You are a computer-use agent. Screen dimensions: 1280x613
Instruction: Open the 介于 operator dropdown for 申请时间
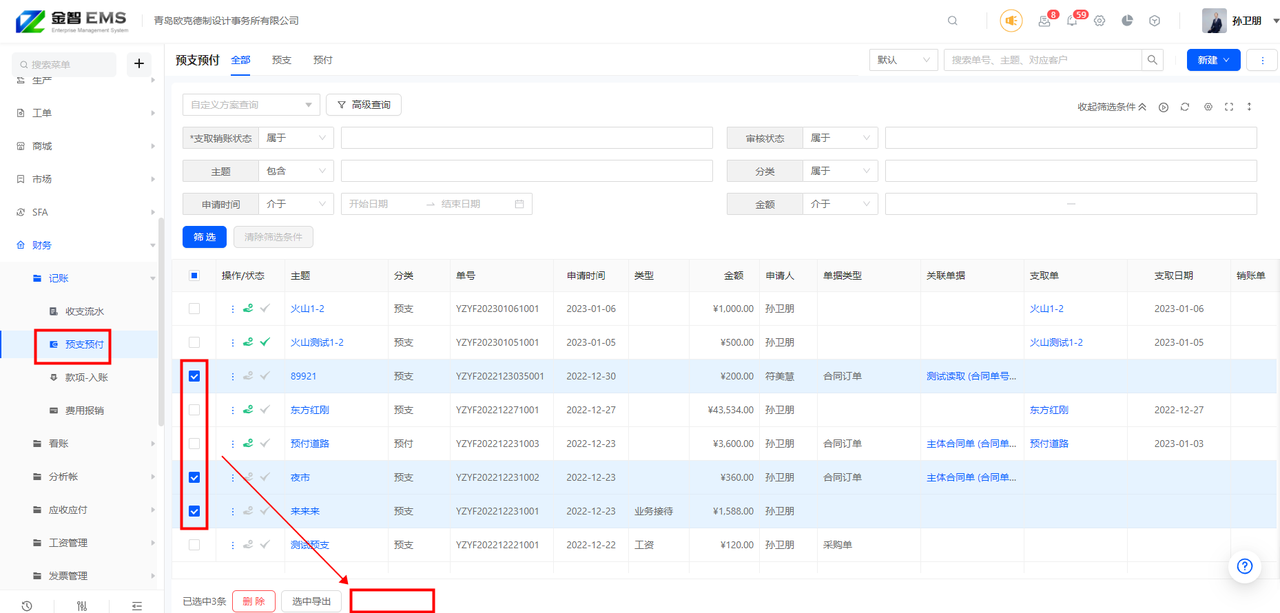click(296, 204)
